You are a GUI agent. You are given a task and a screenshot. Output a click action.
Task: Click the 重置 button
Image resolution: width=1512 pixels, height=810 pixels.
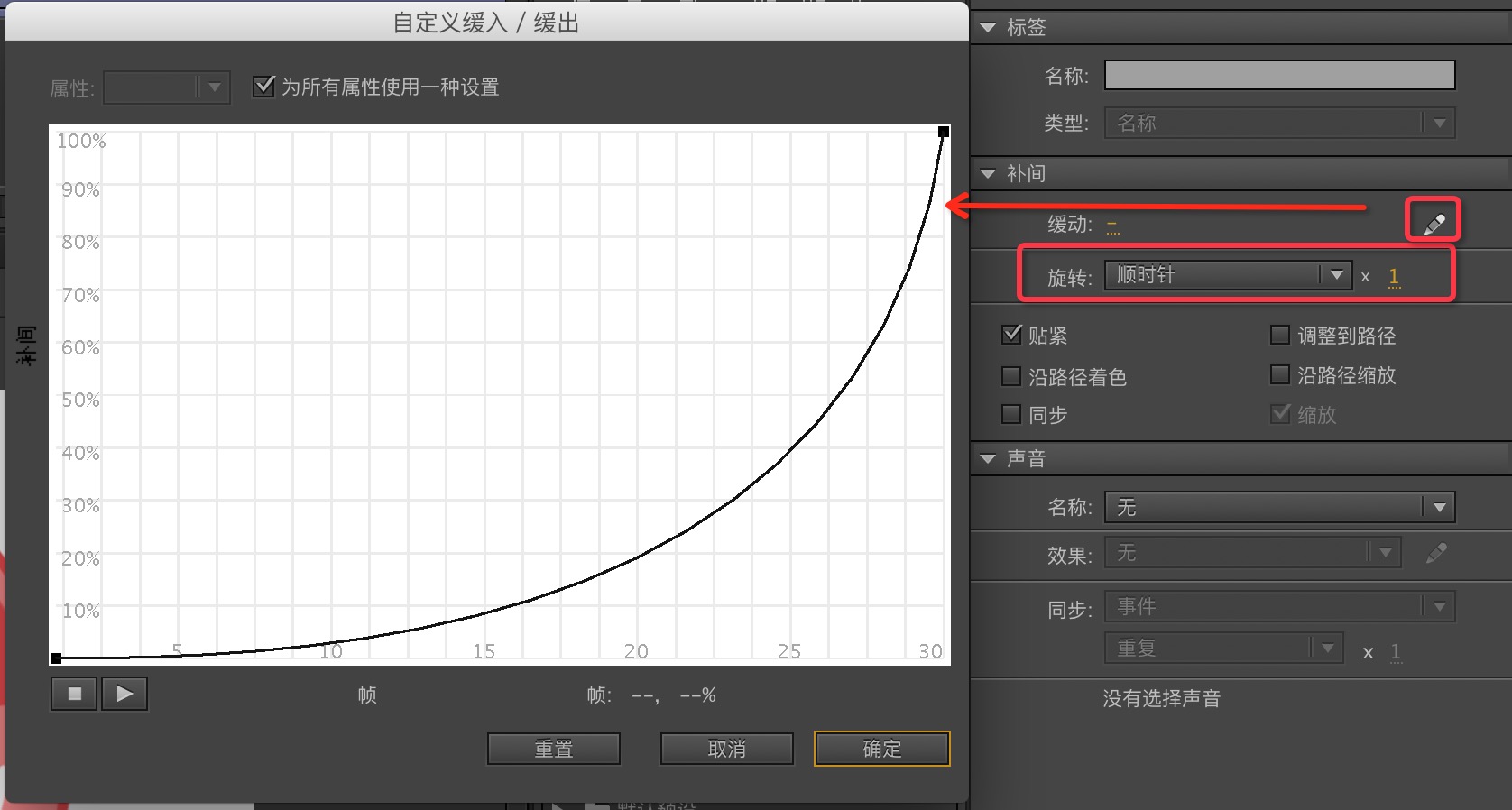(553, 749)
